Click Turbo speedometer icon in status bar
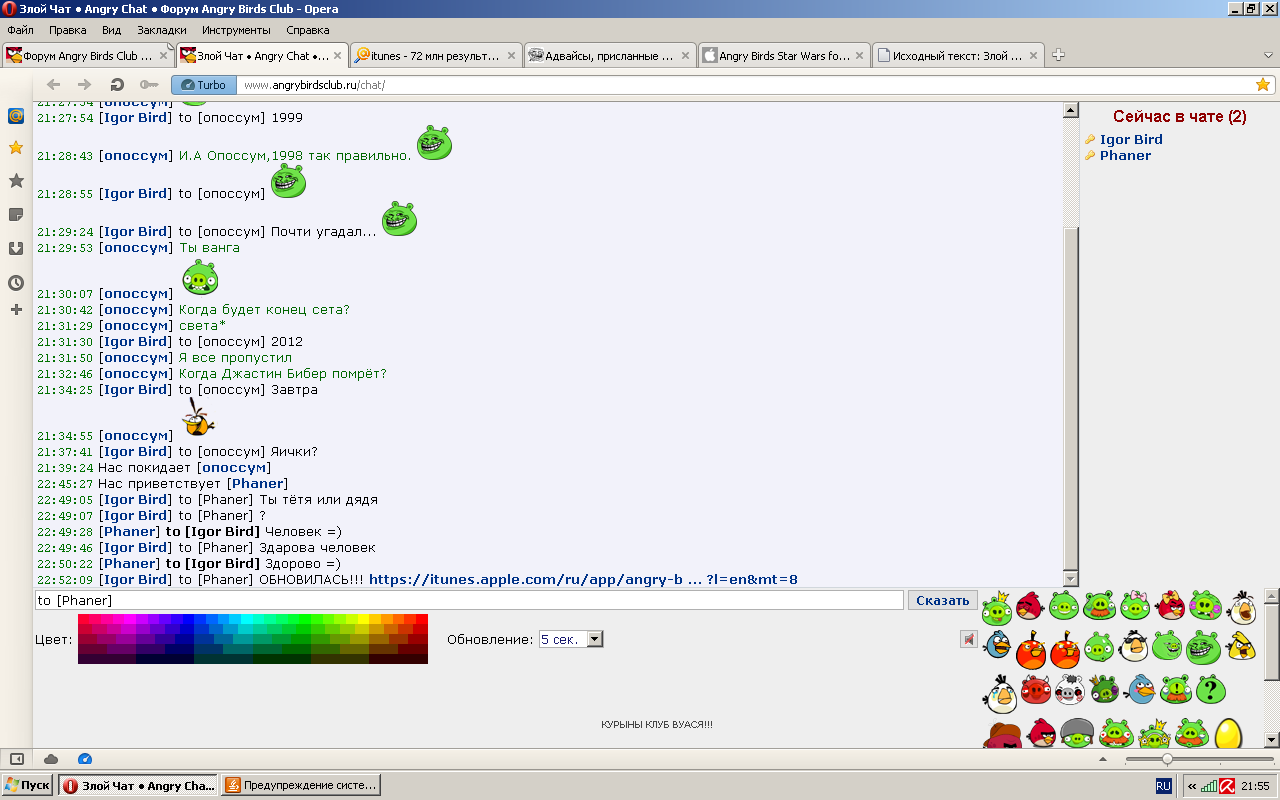The width and height of the screenshot is (1280, 800). coord(84,759)
